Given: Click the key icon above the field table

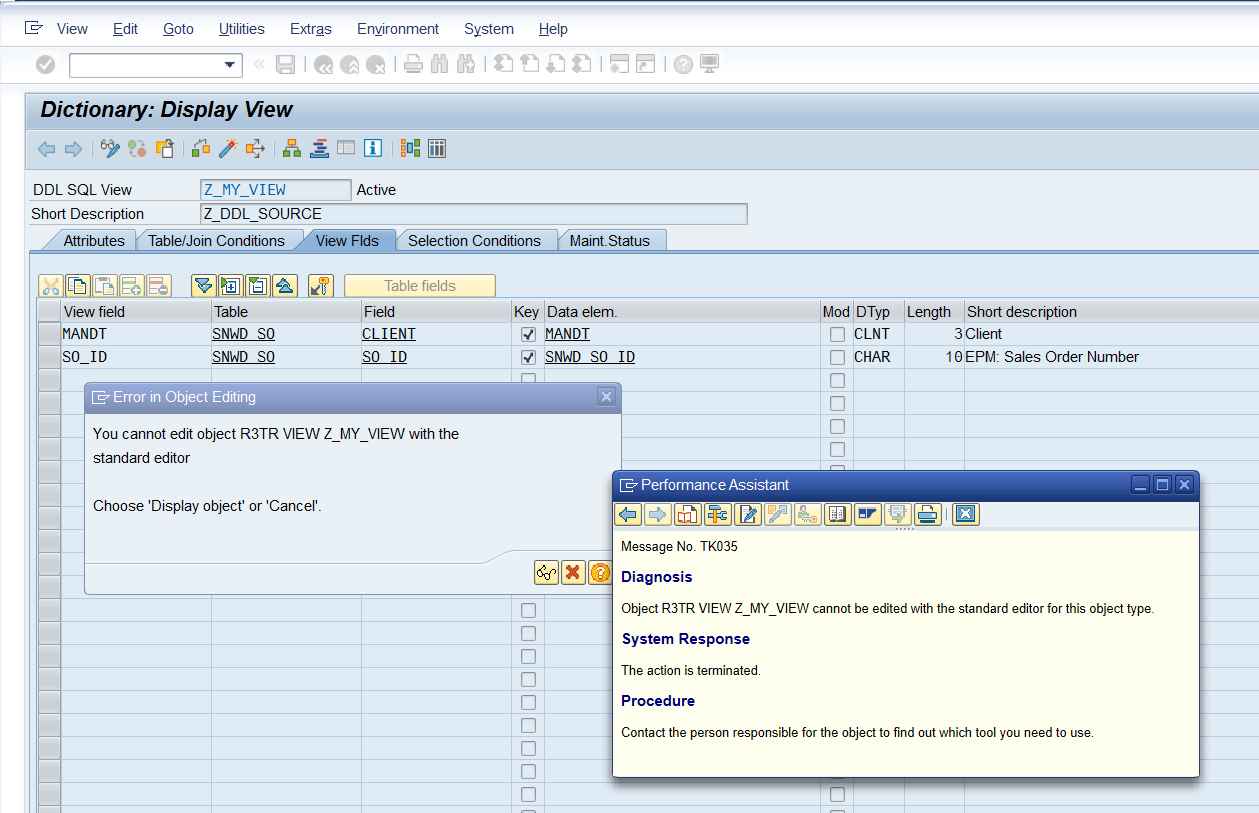Looking at the screenshot, I should pos(320,286).
